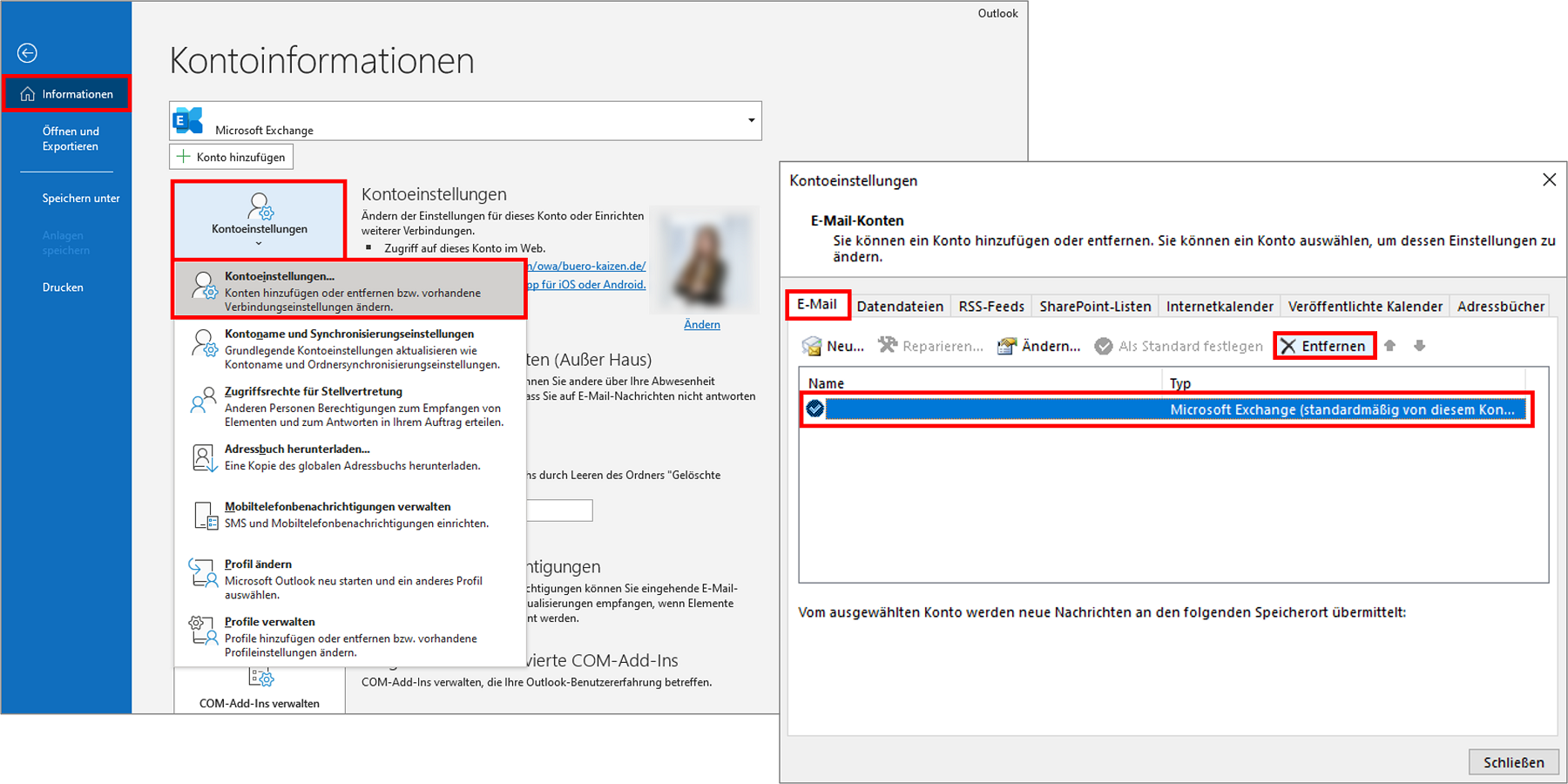Click COM-Add-Ins verwalten button

pos(260,691)
